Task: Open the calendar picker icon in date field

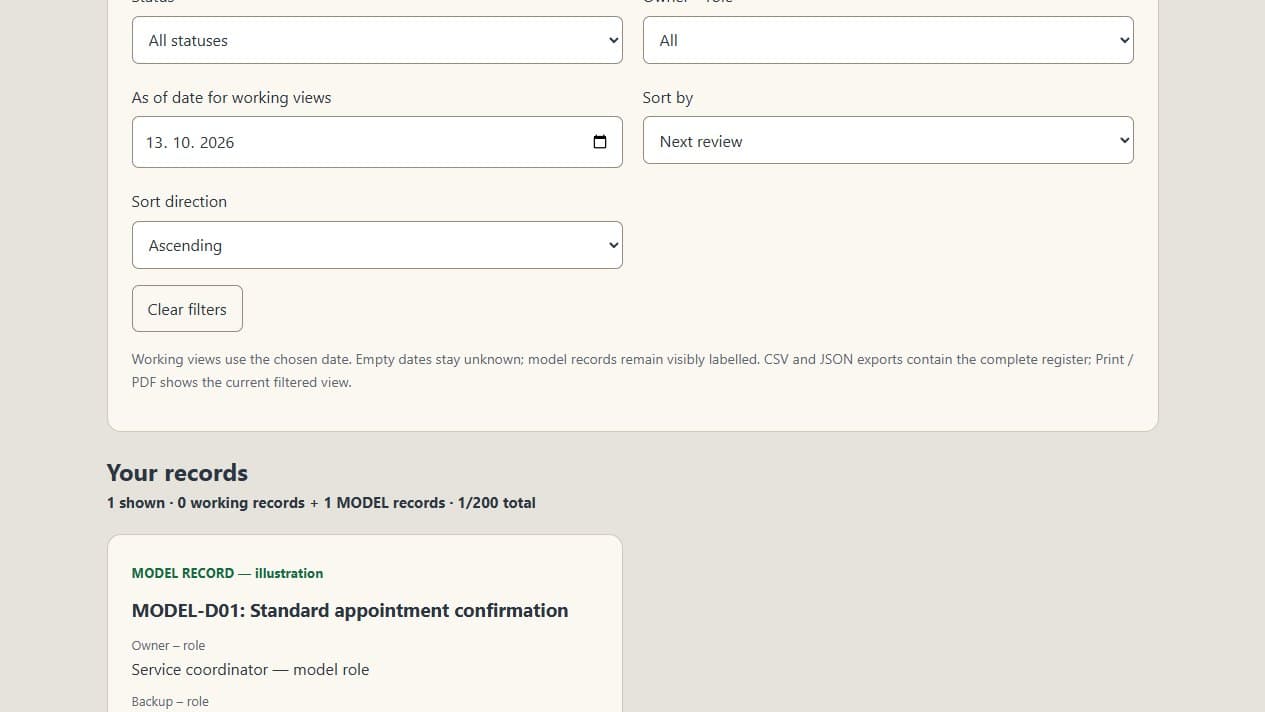Action: click(600, 142)
